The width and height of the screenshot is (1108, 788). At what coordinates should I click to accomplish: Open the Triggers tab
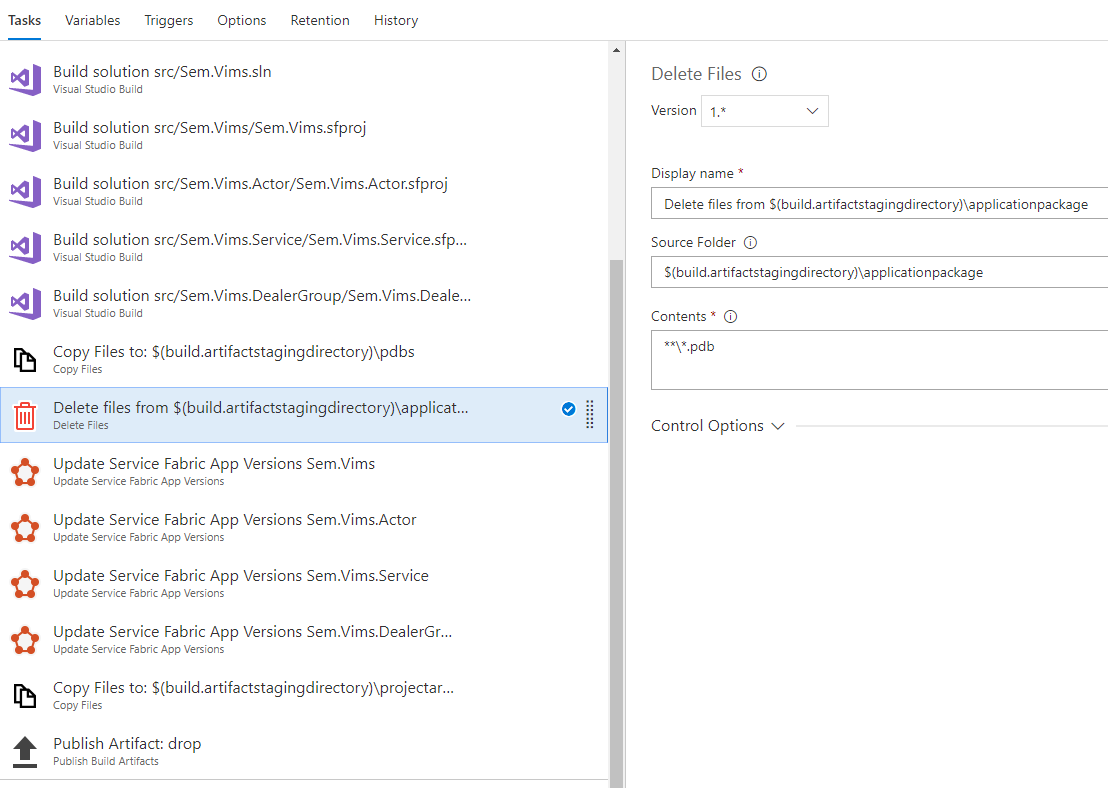[168, 20]
